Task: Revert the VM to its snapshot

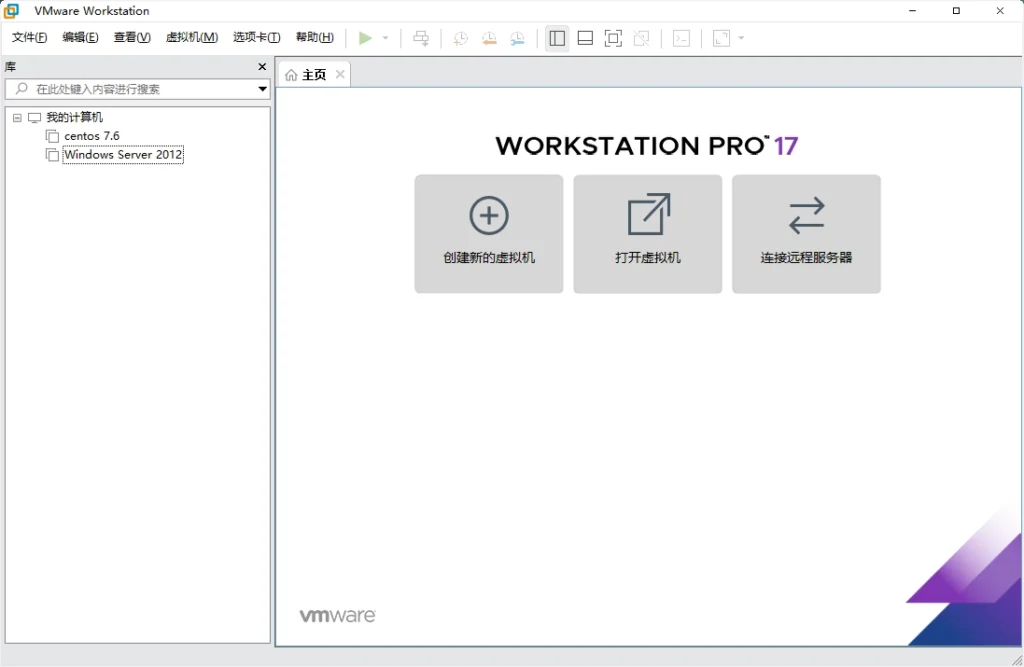Action: tap(489, 38)
